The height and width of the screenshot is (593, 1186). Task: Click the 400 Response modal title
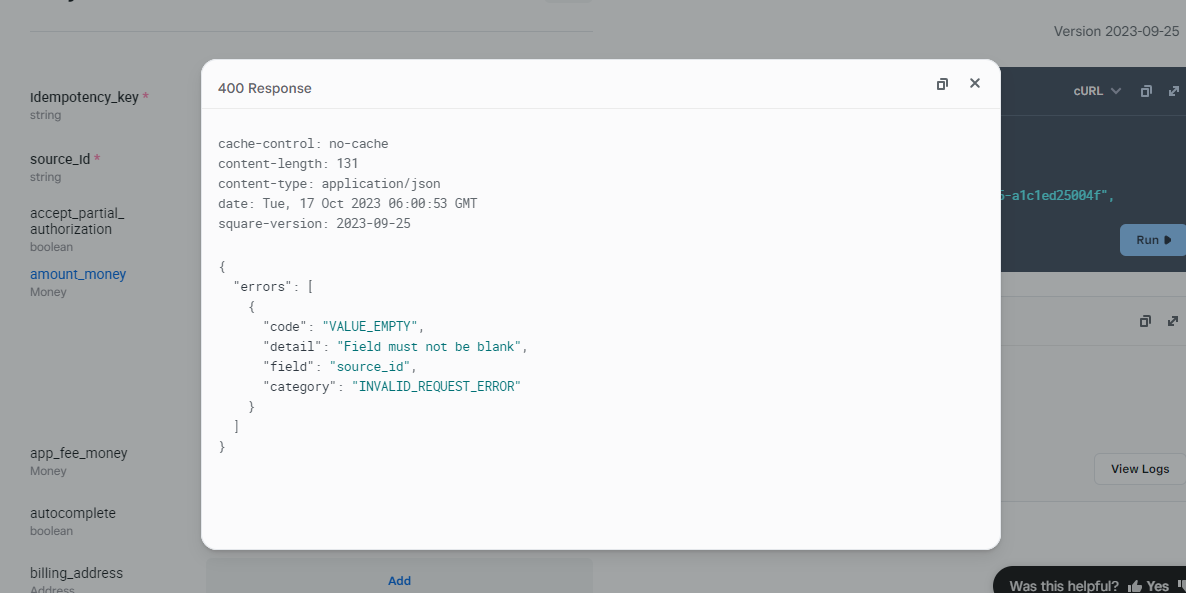point(265,88)
